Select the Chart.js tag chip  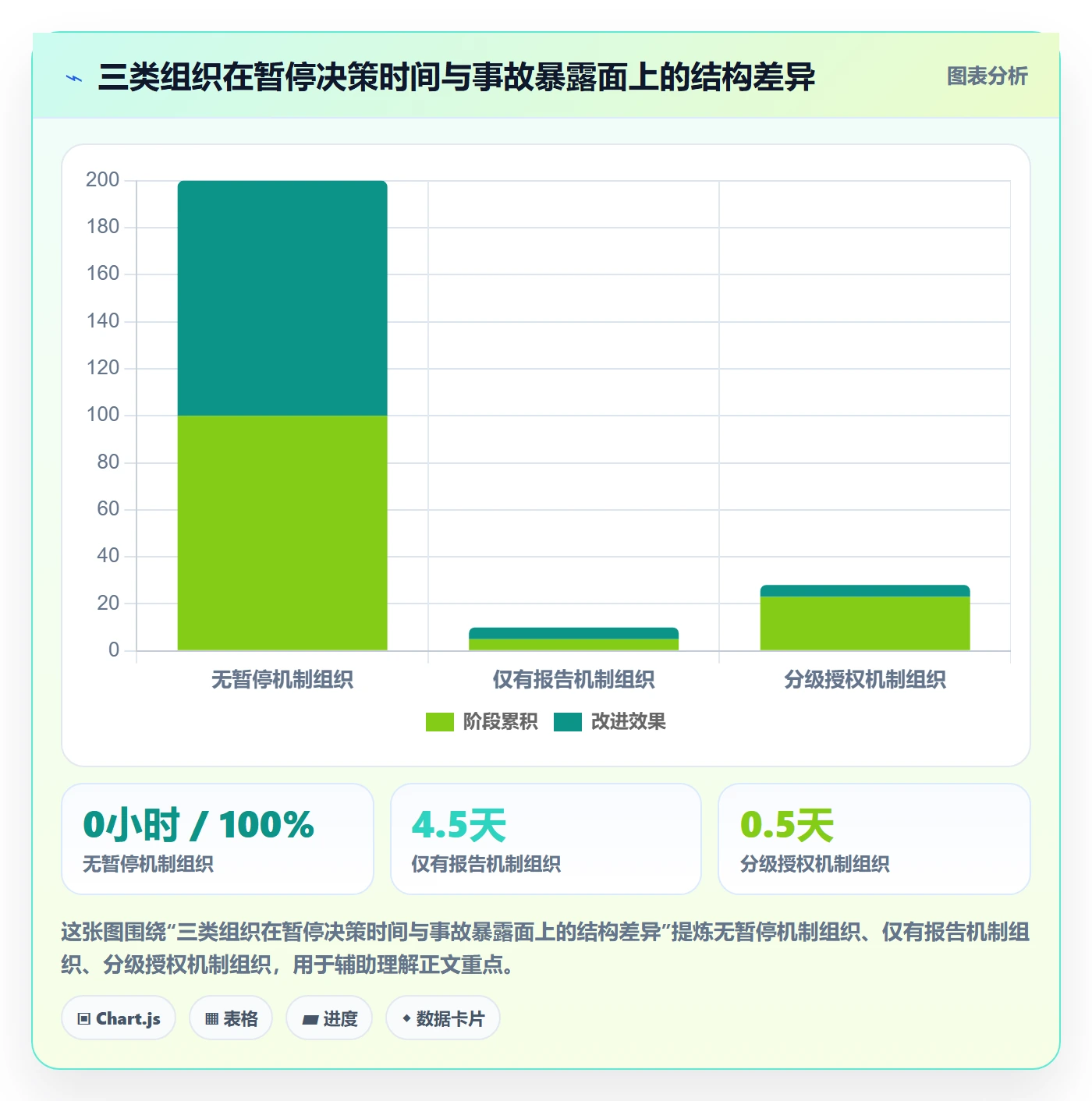(119, 1018)
